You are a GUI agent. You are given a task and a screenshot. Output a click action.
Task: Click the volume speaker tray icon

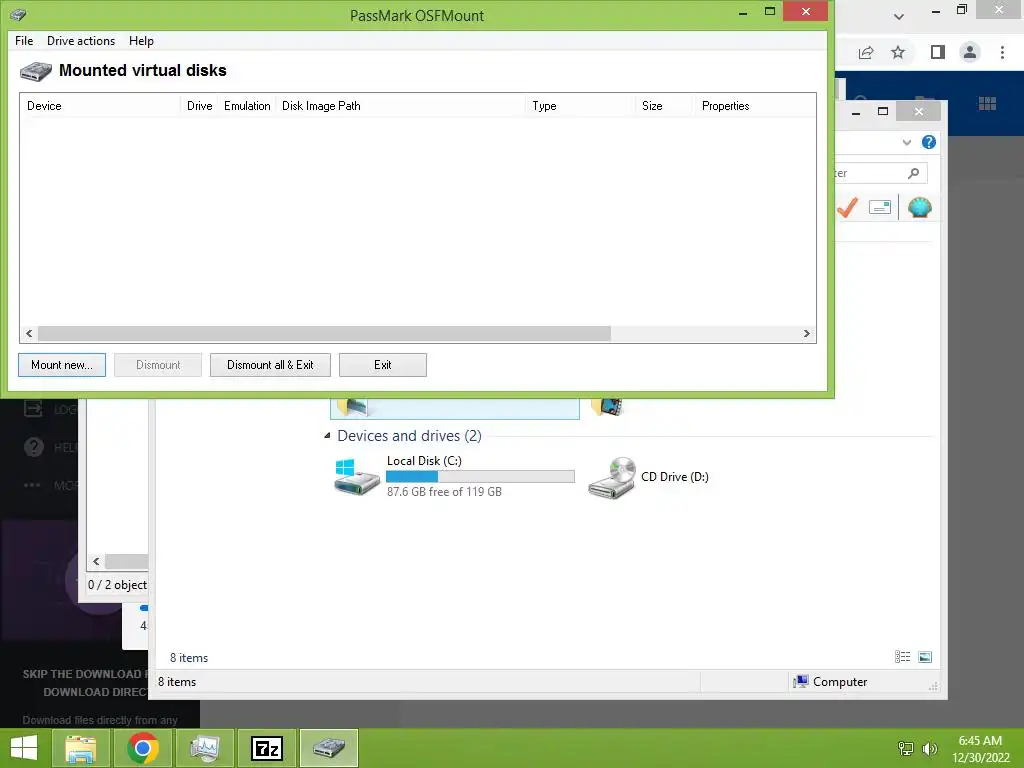coord(929,748)
